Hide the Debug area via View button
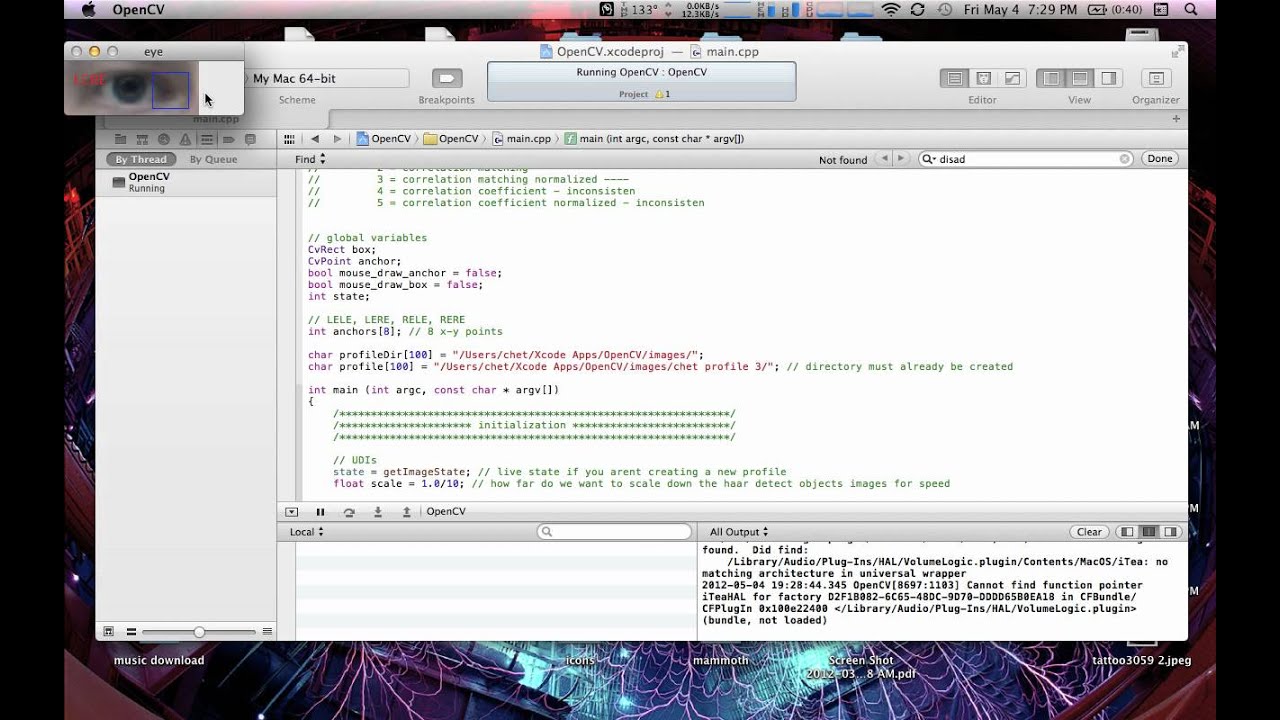The height and width of the screenshot is (720, 1280). coord(1080,78)
